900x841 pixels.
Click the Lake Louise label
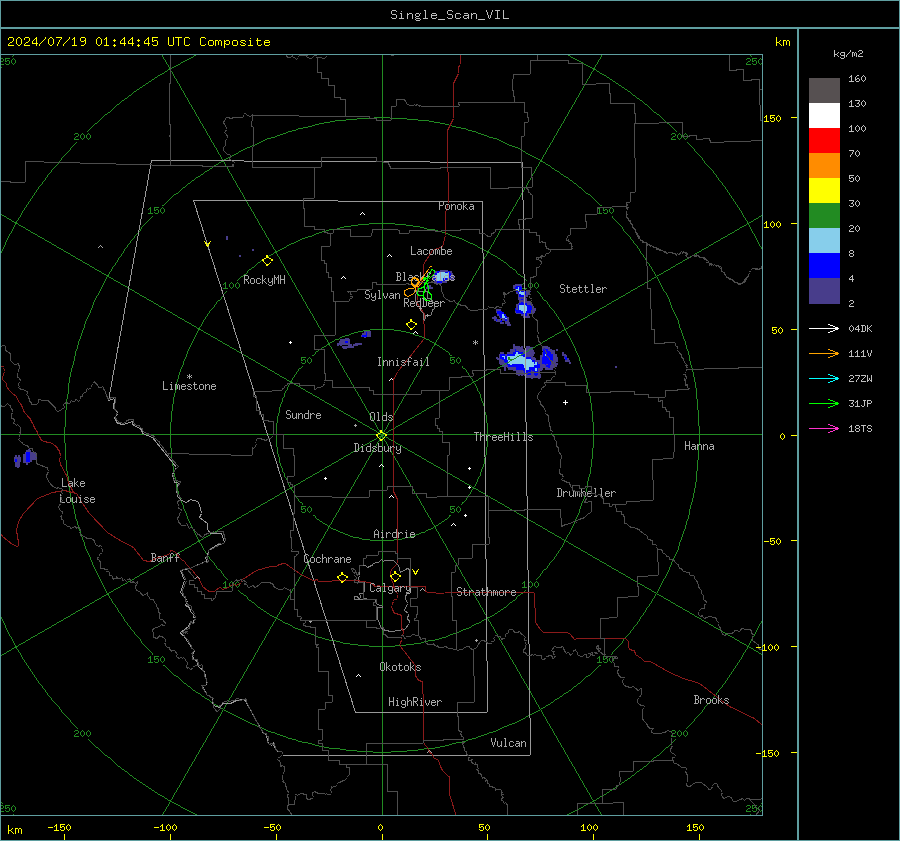point(77,491)
